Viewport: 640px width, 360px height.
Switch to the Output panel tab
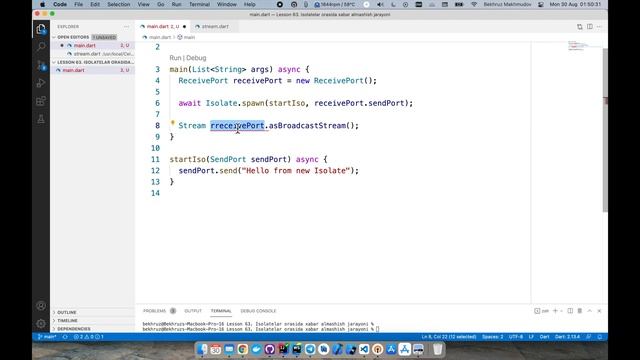[193, 311]
